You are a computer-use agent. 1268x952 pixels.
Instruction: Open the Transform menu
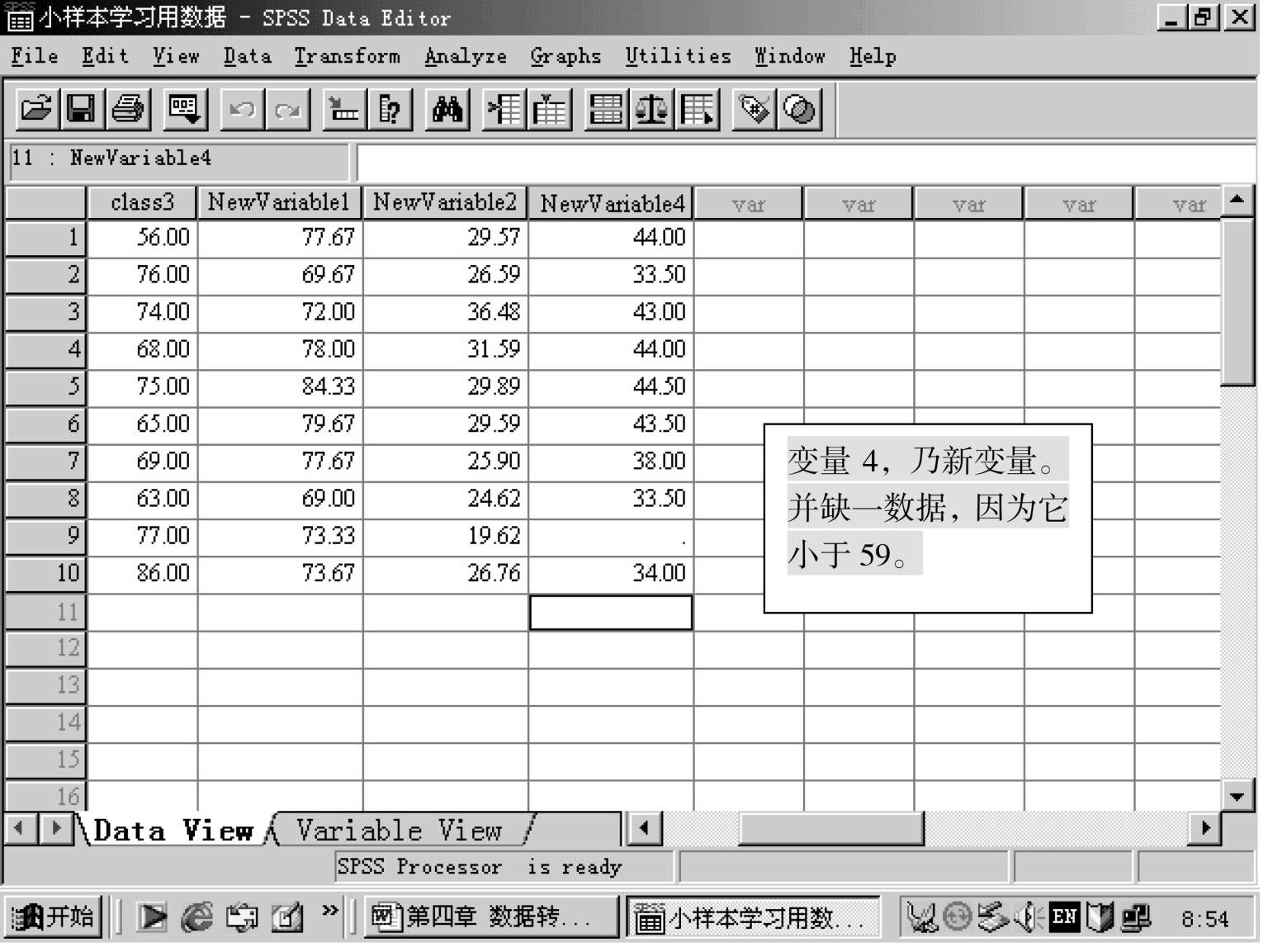347,56
